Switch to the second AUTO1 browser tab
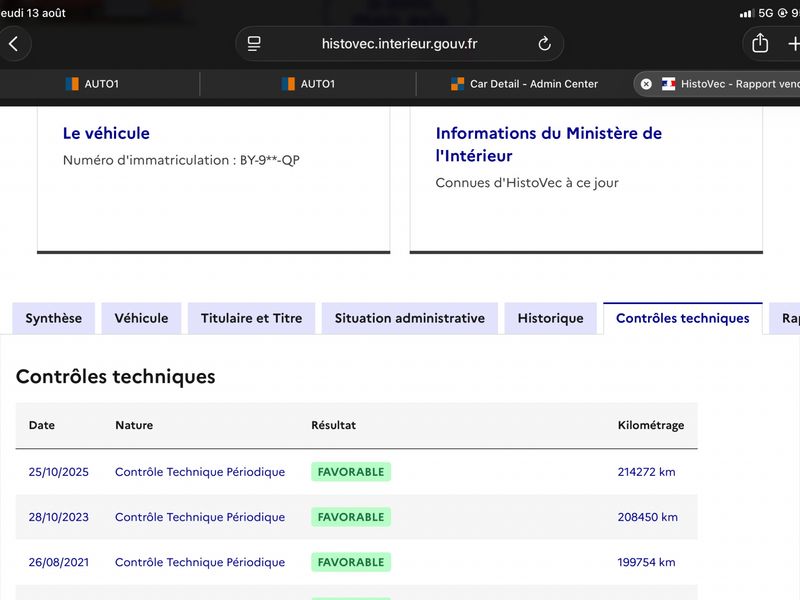Image resolution: width=800 pixels, height=600 pixels. tap(308, 84)
